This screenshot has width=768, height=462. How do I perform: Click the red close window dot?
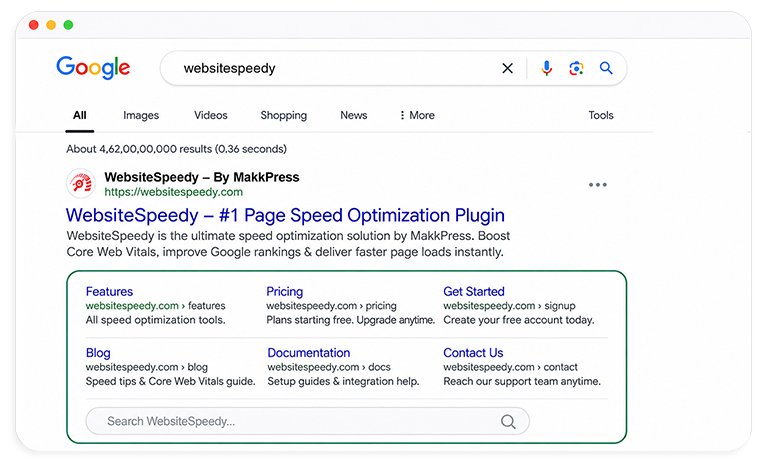coord(34,25)
